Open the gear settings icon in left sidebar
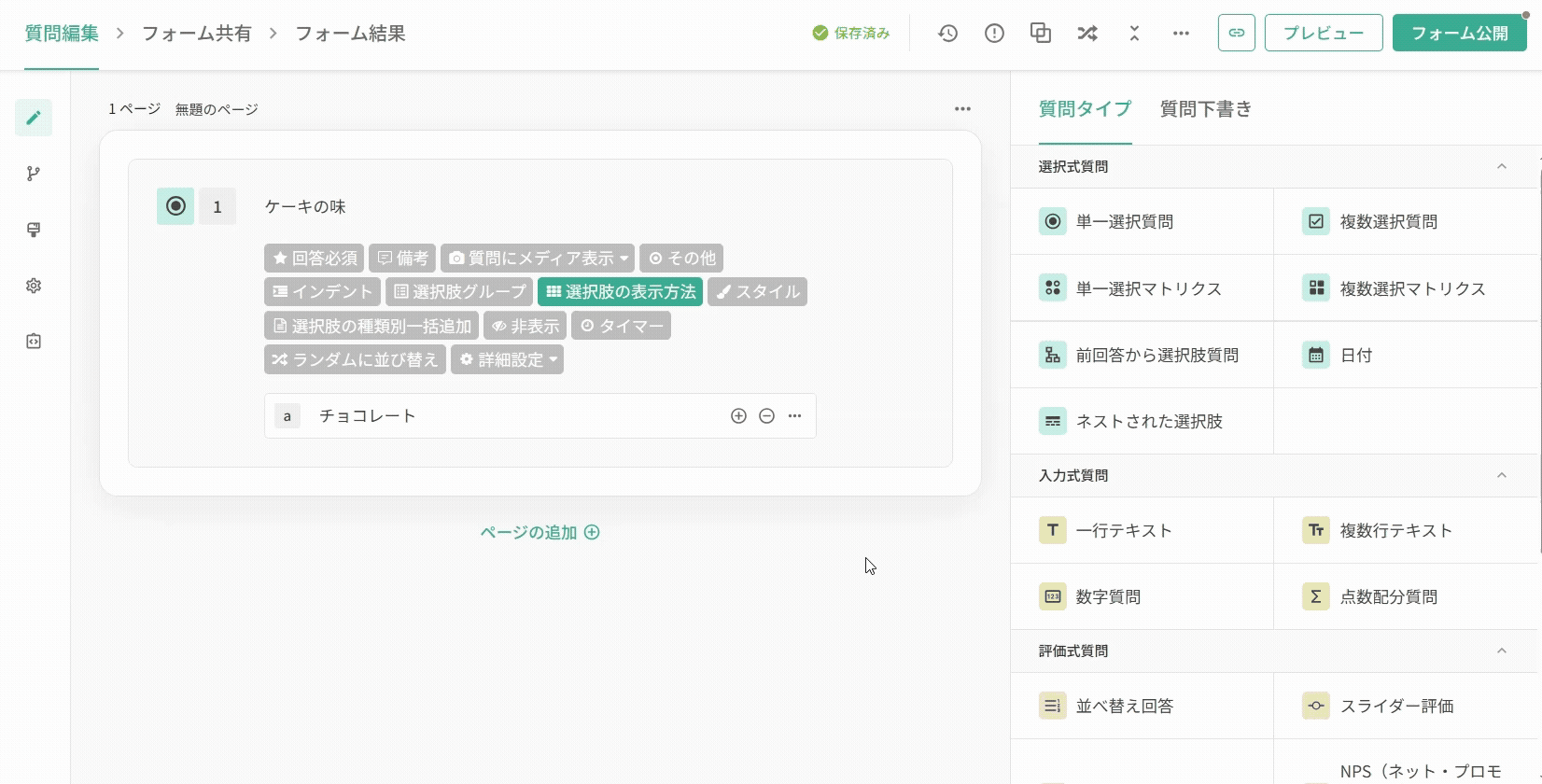The width and height of the screenshot is (1542, 784). (34, 286)
